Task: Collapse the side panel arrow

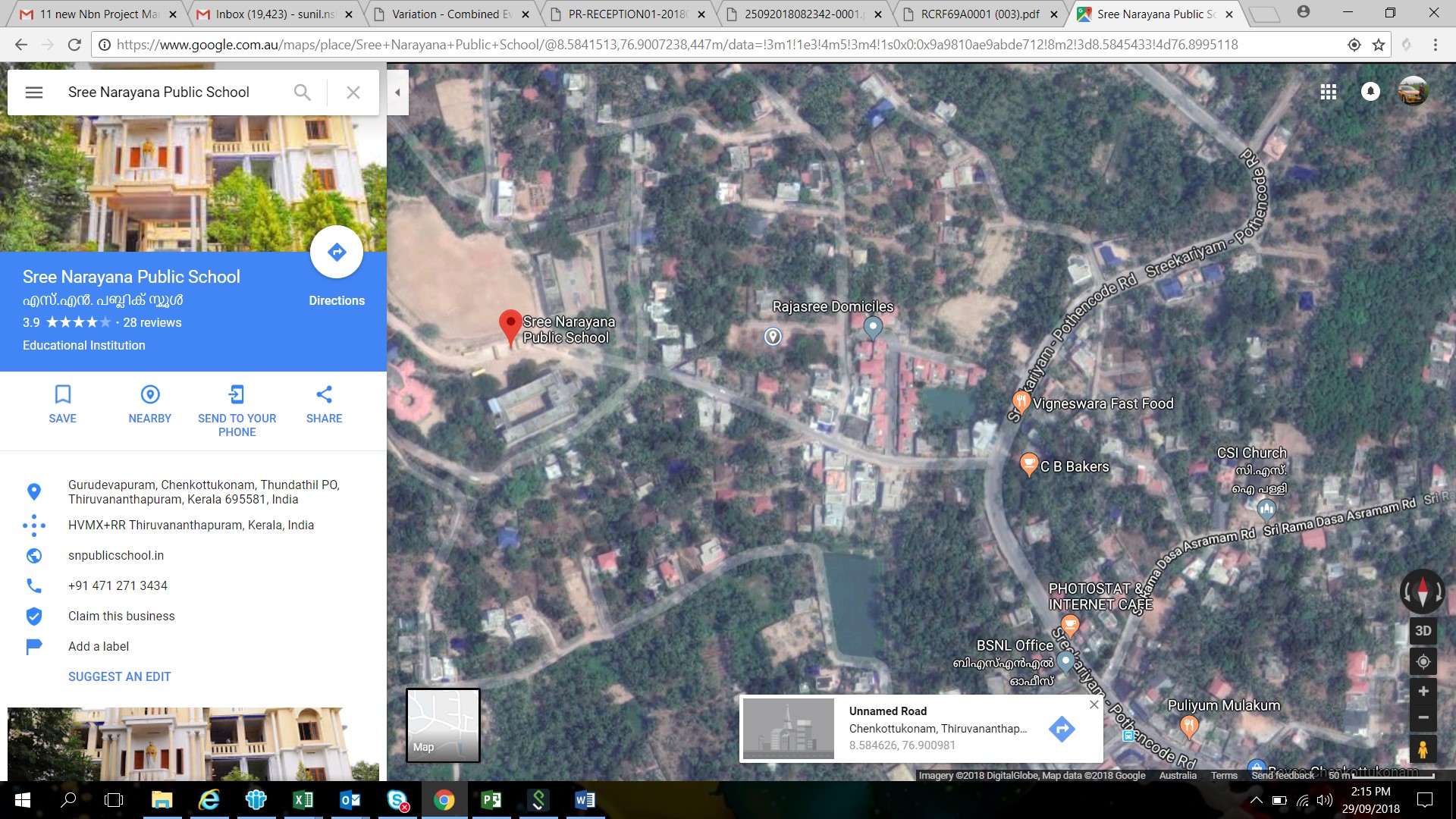Action: point(397,93)
